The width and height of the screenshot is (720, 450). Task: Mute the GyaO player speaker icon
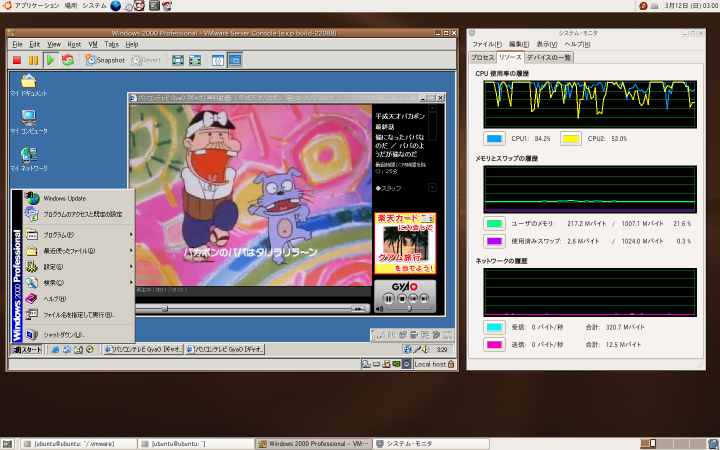(379, 309)
